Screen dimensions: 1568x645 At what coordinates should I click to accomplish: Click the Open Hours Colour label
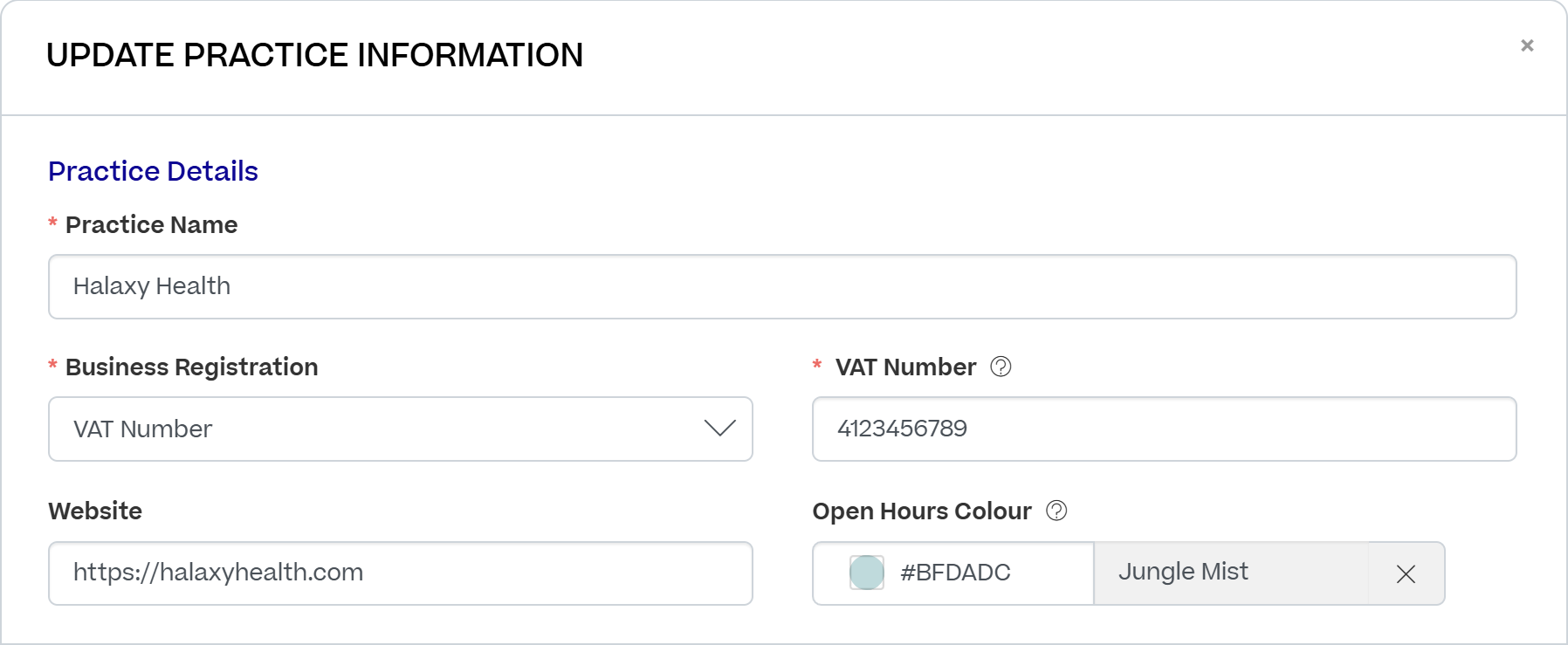922,511
